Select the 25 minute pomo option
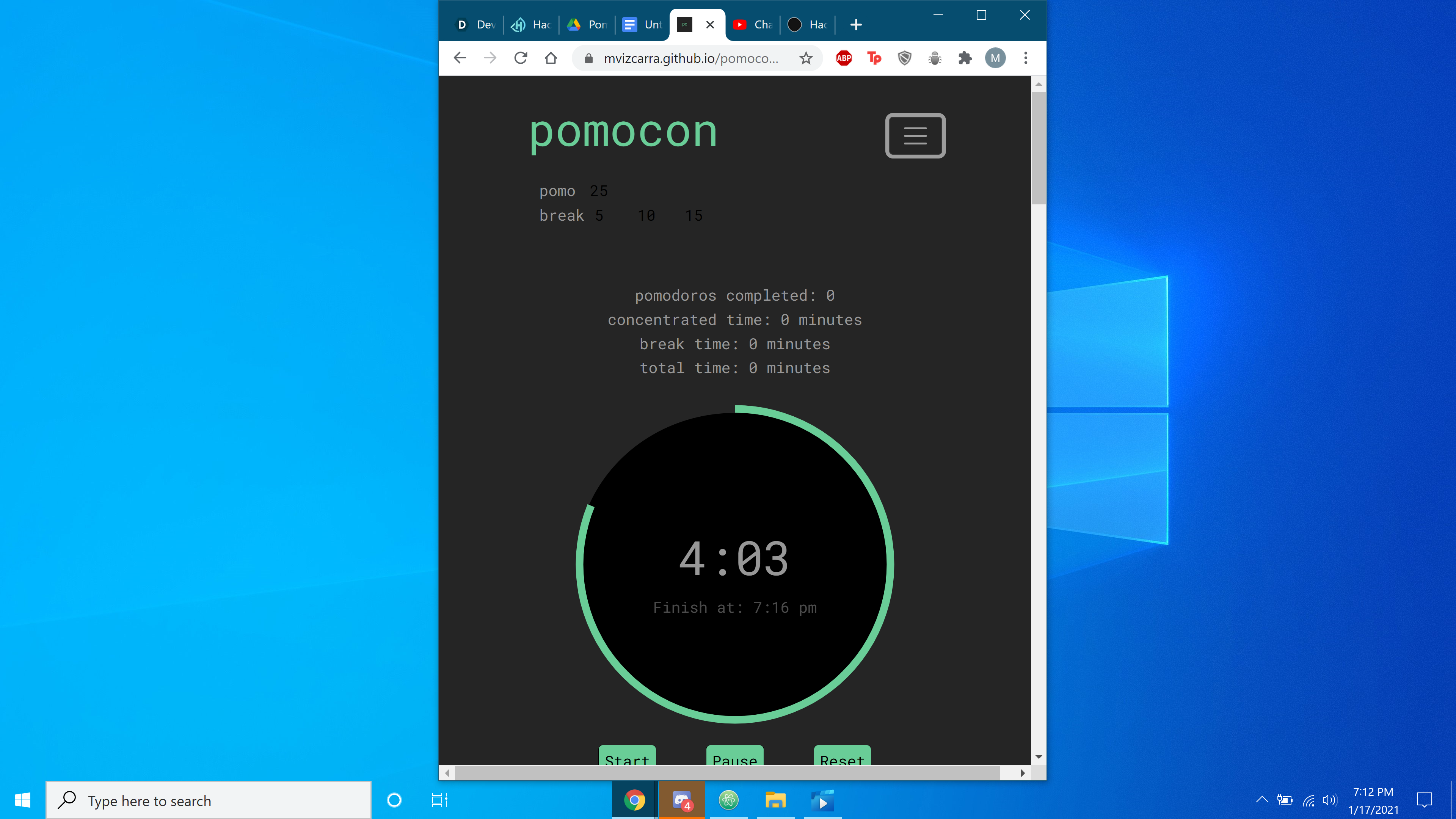1456x819 pixels. (x=599, y=191)
